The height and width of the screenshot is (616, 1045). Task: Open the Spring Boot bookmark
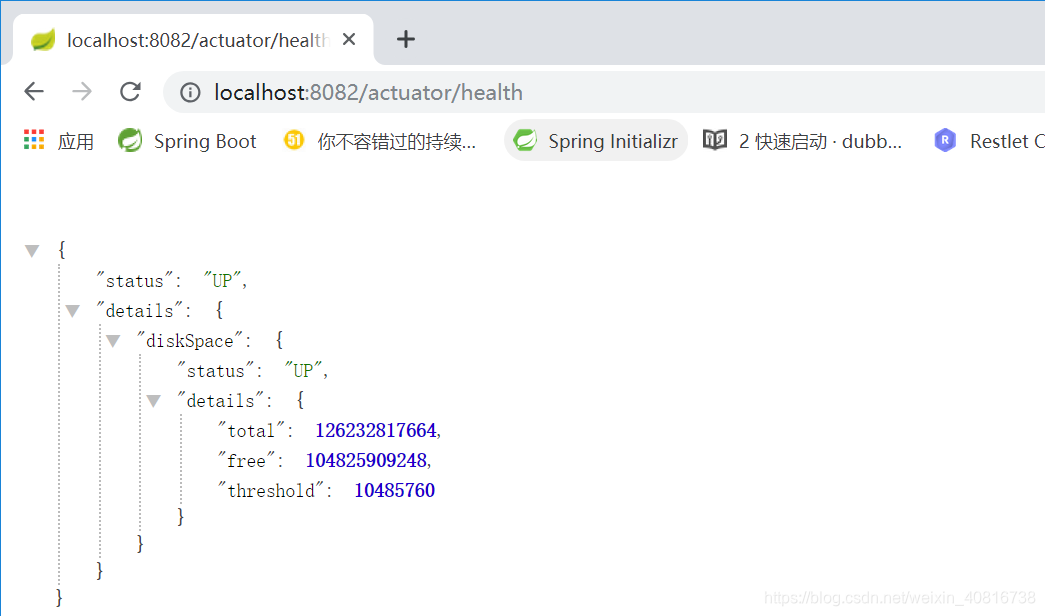pyautogui.click(x=187, y=141)
